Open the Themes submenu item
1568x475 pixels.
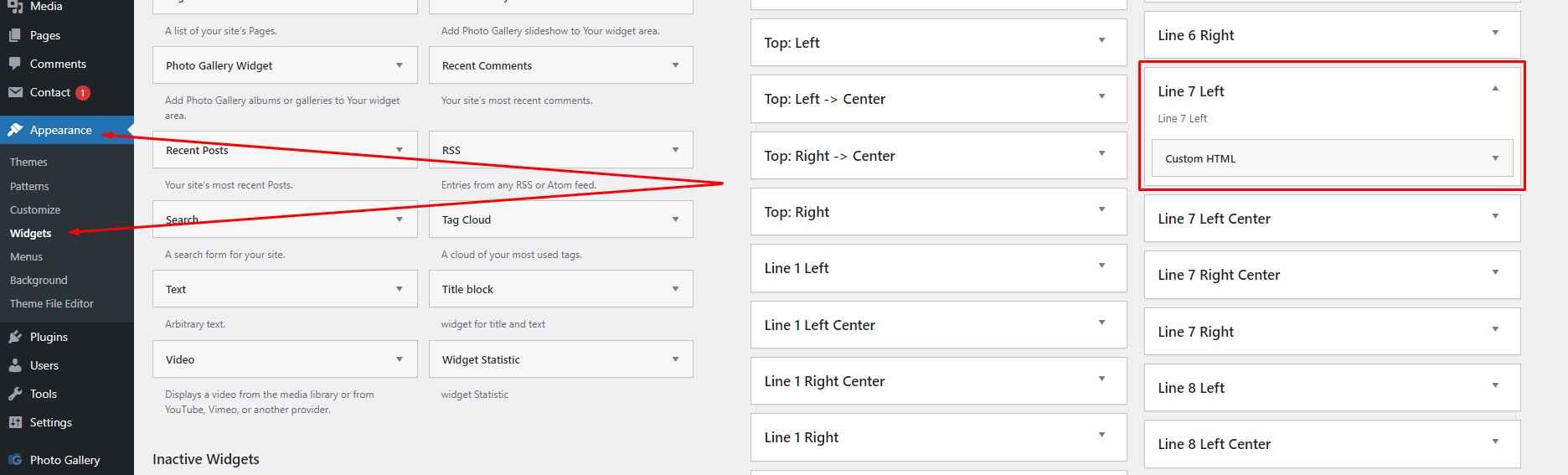pyautogui.click(x=28, y=162)
